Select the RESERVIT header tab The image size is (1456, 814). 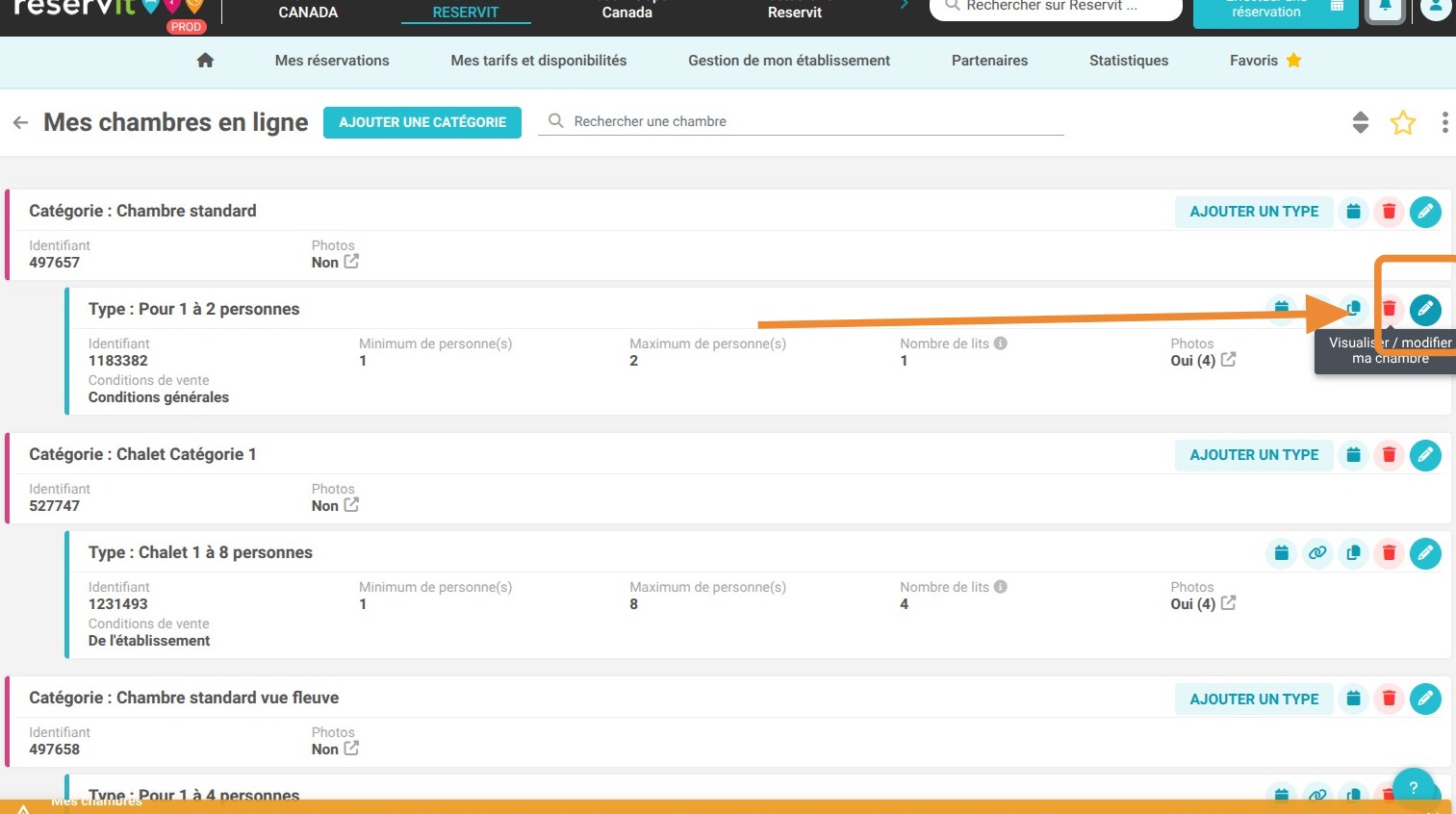pos(466,12)
